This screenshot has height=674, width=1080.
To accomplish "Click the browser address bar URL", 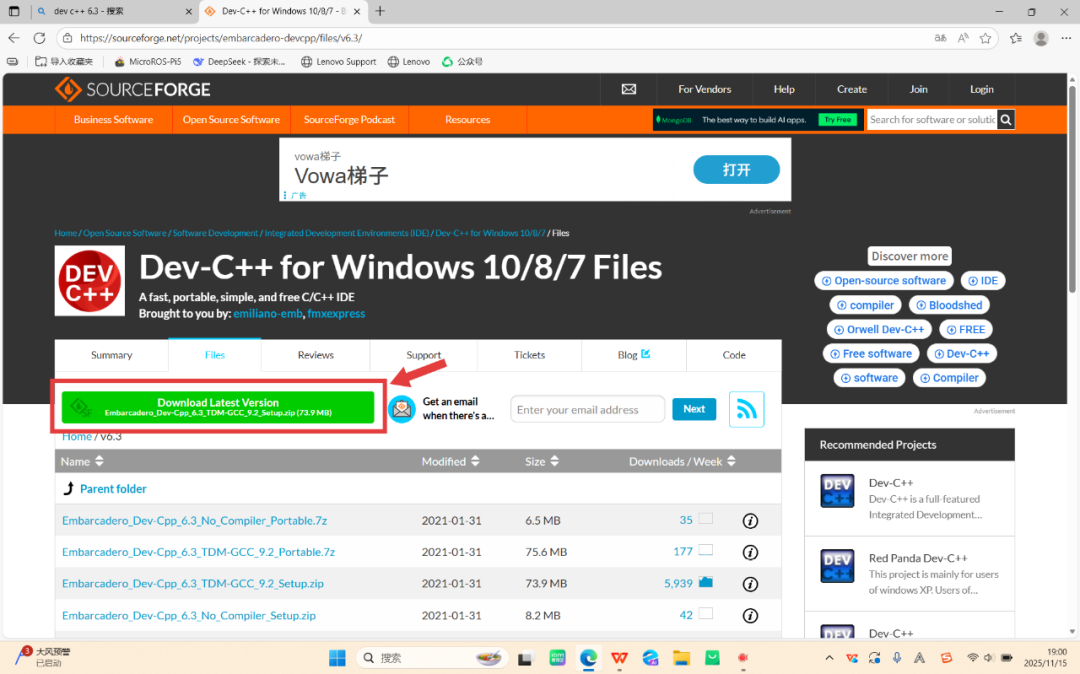I will pyautogui.click(x=221, y=38).
